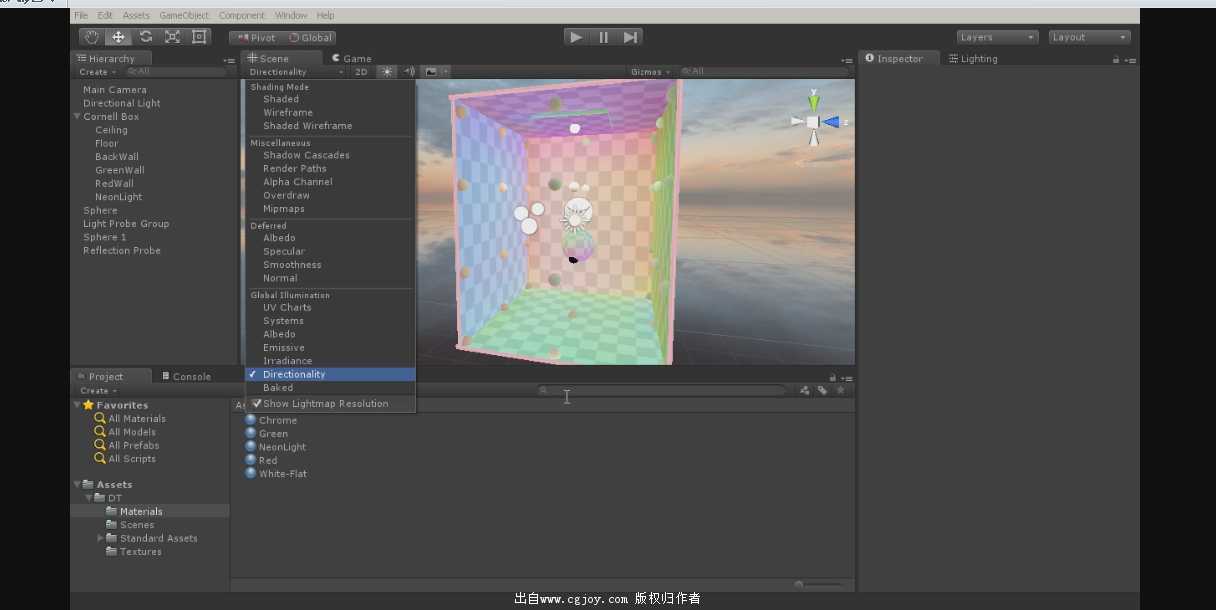Open the GameObject menu
The height and width of the screenshot is (610, 1216).
pyautogui.click(x=183, y=15)
